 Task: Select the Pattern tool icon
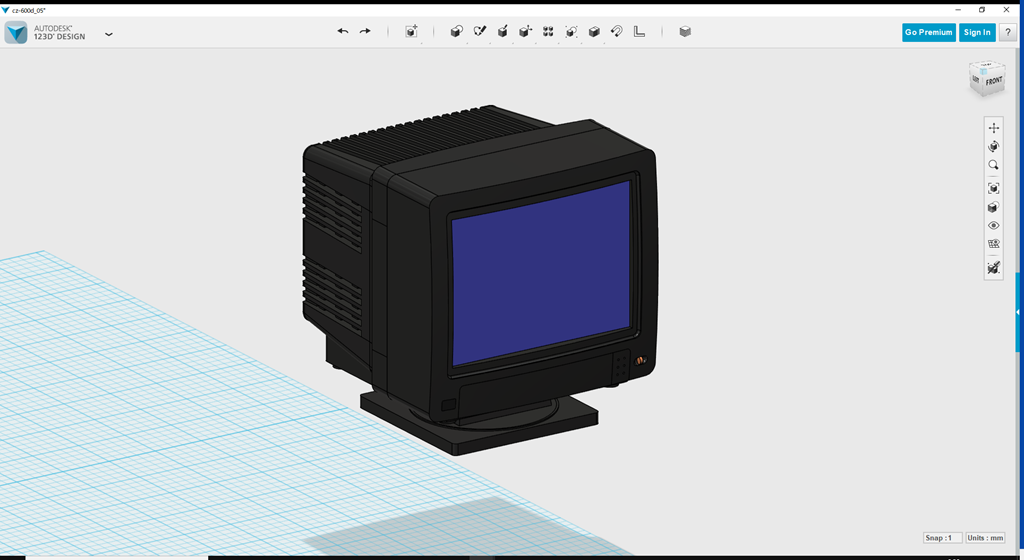coord(548,32)
